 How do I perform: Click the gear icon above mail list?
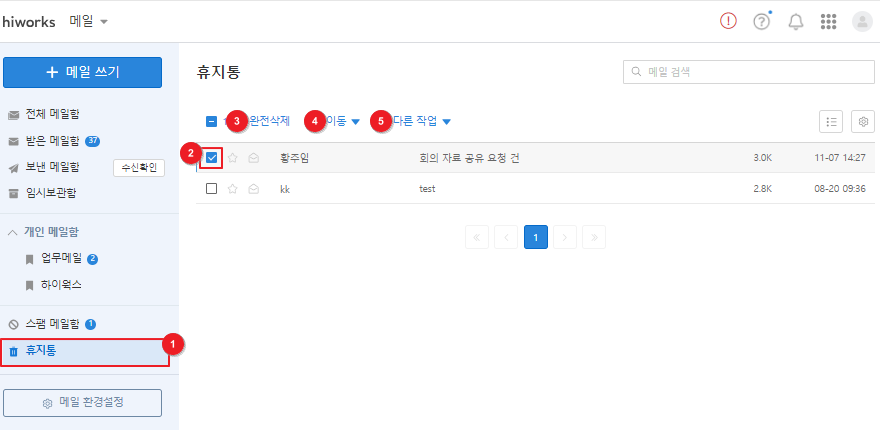tap(863, 121)
